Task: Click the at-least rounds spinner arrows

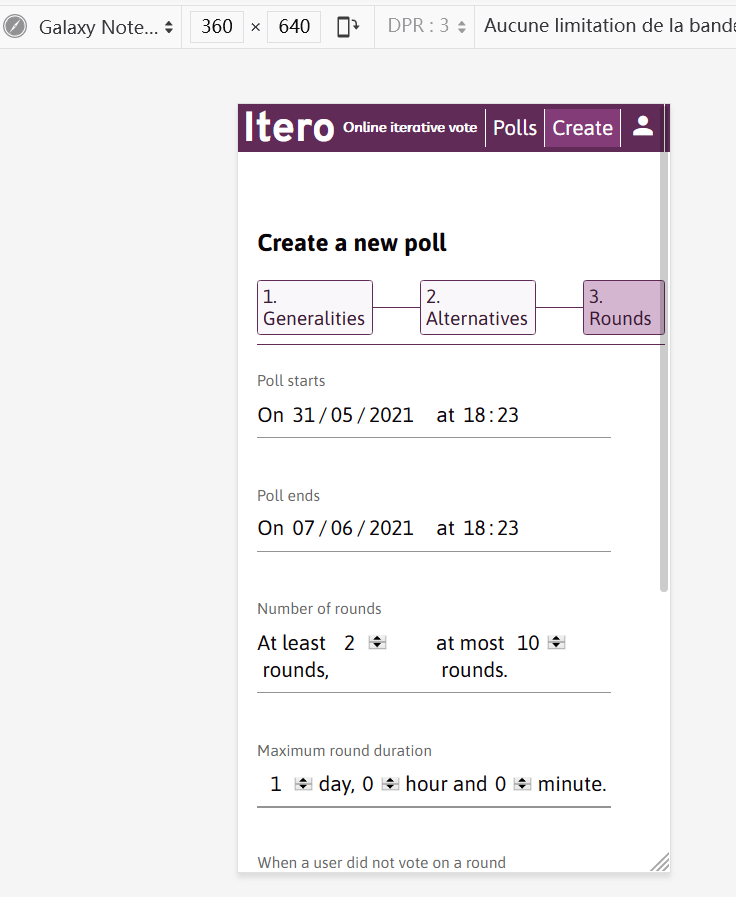Action: pyautogui.click(x=377, y=642)
